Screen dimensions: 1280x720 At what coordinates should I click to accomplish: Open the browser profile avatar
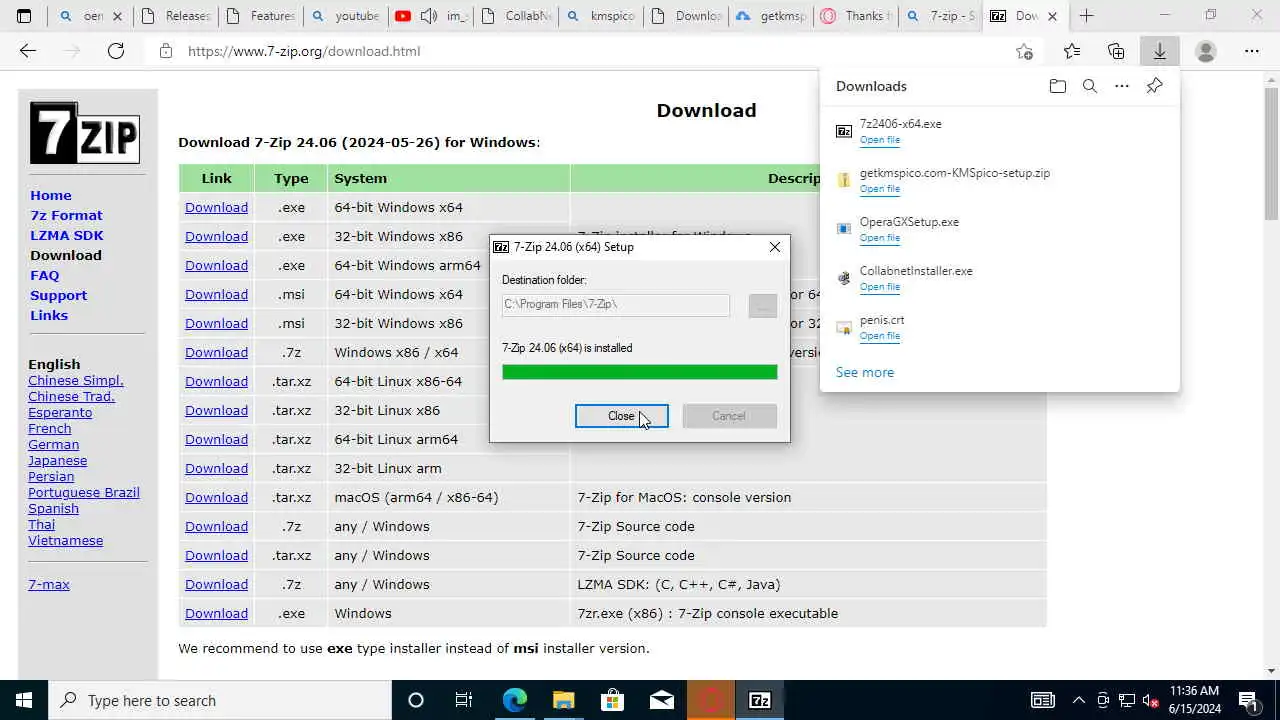click(1206, 51)
